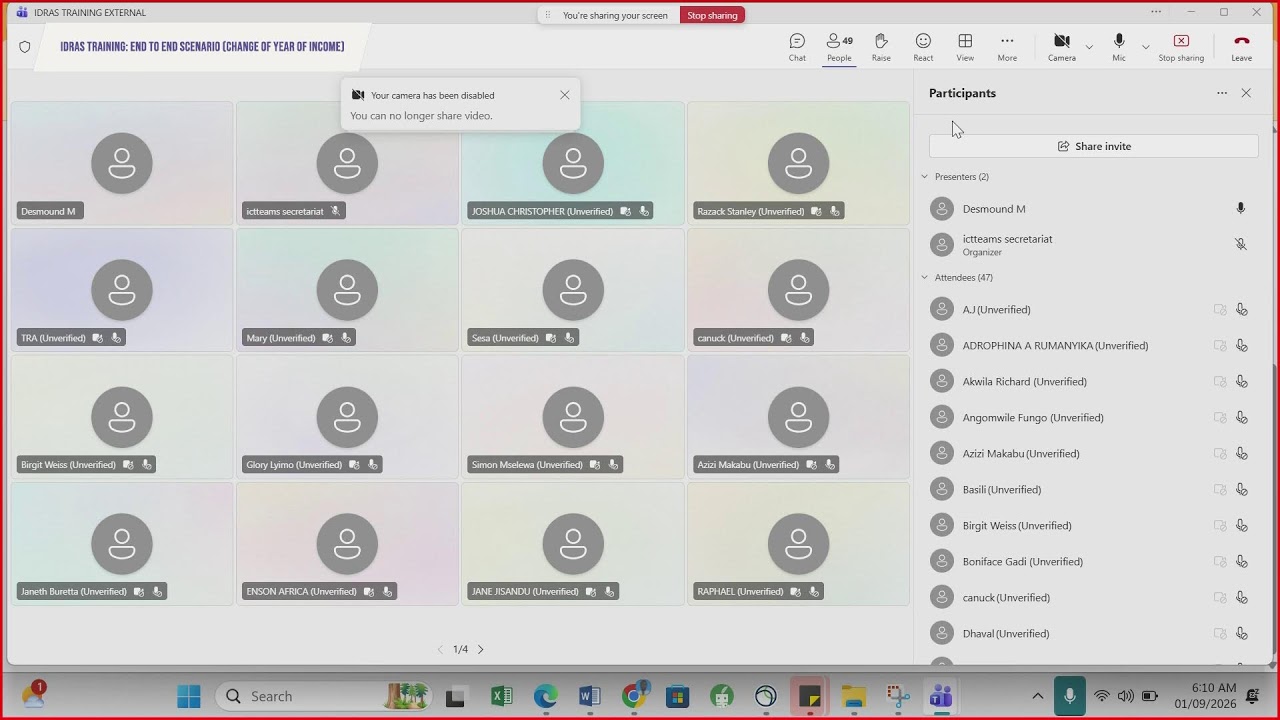
Task: Toggle ADROPHINA A RUMANYIKA microphone
Action: coord(1241,346)
